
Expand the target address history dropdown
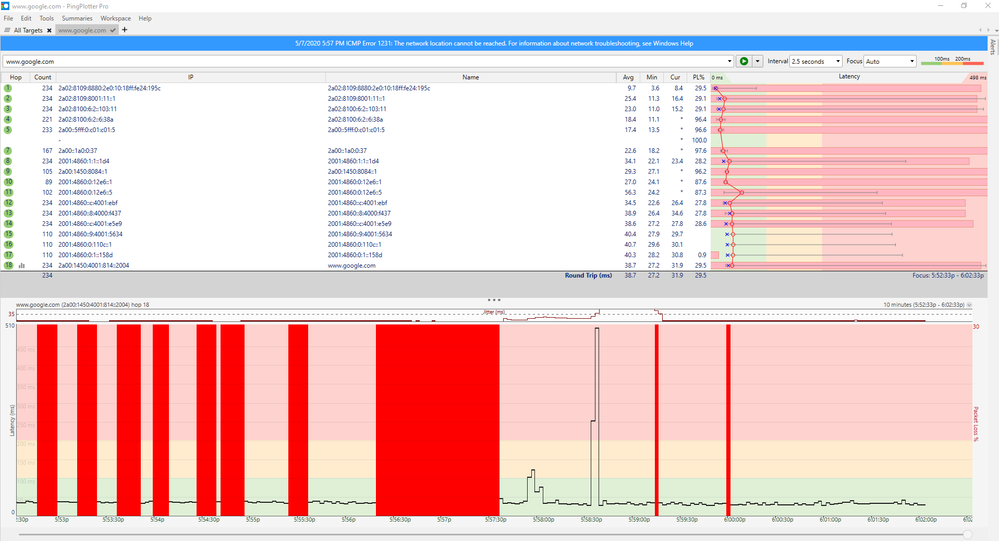click(x=730, y=61)
